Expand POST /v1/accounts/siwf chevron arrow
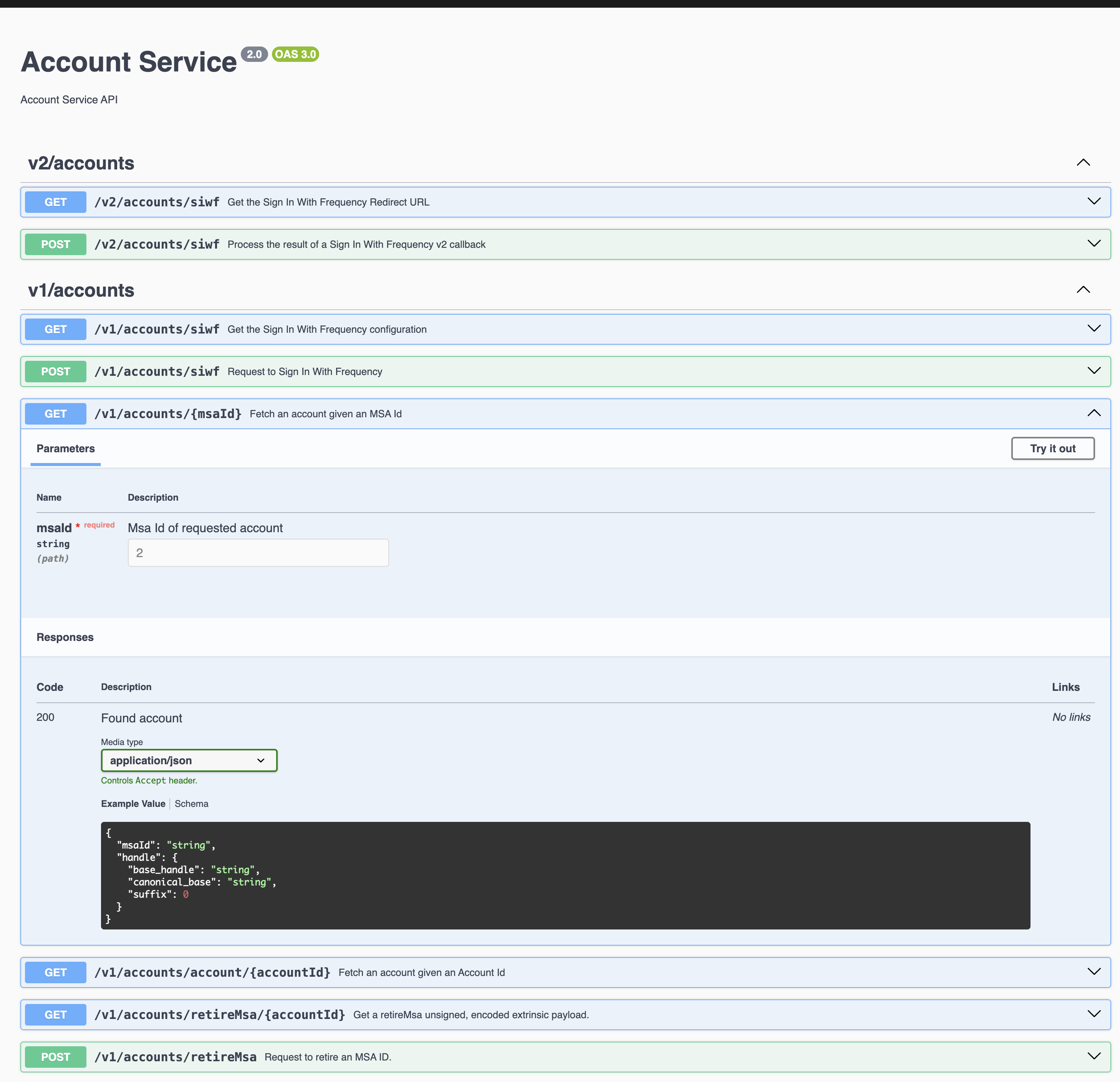This screenshot has height=1082, width=1120. coord(1094,371)
